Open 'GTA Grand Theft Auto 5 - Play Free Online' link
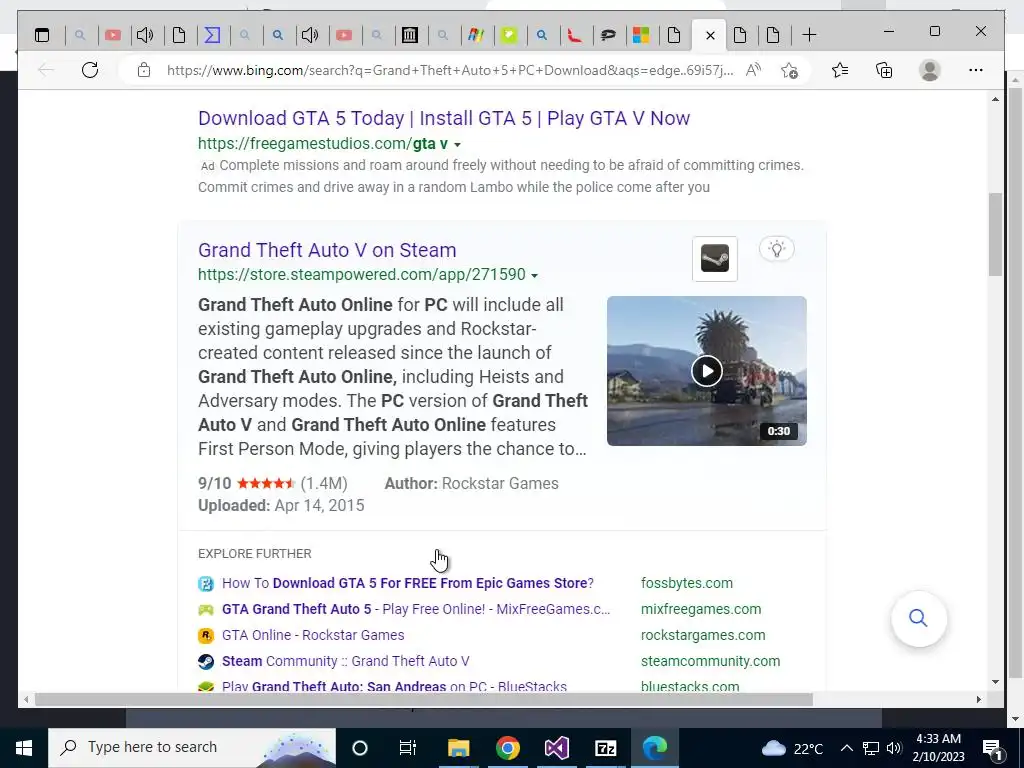 coord(416,609)
